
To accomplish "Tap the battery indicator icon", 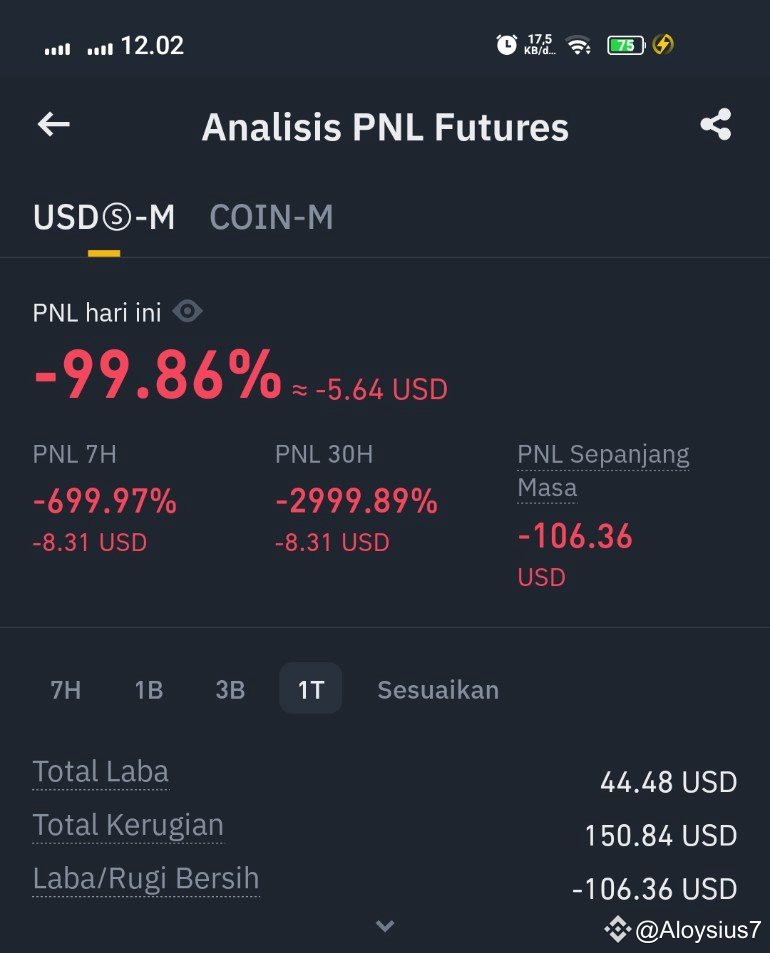I will click(x=626, y=45).
